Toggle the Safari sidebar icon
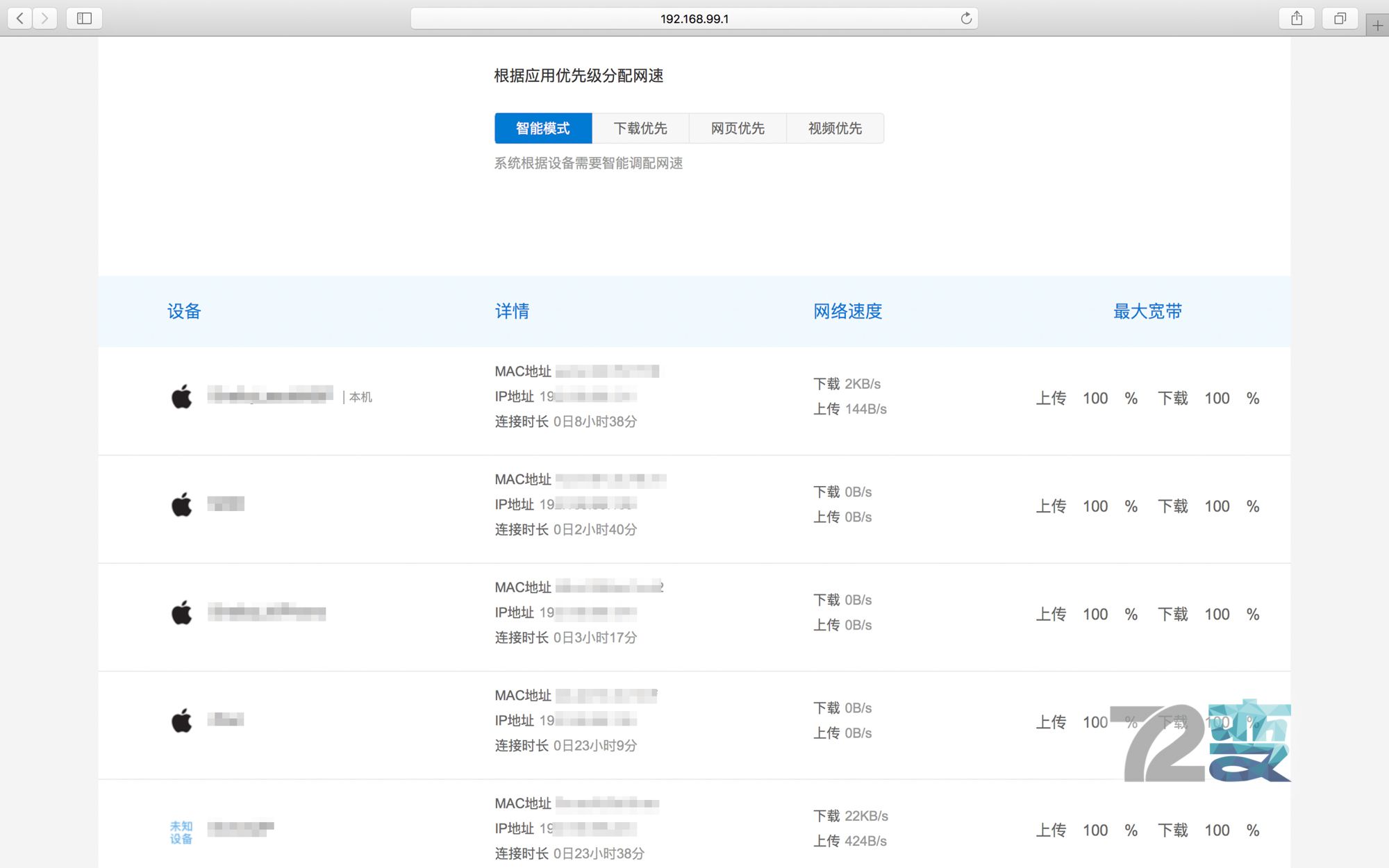Image resolution: width=1389 pixels, height=868 pixels. tap(84, 18)
